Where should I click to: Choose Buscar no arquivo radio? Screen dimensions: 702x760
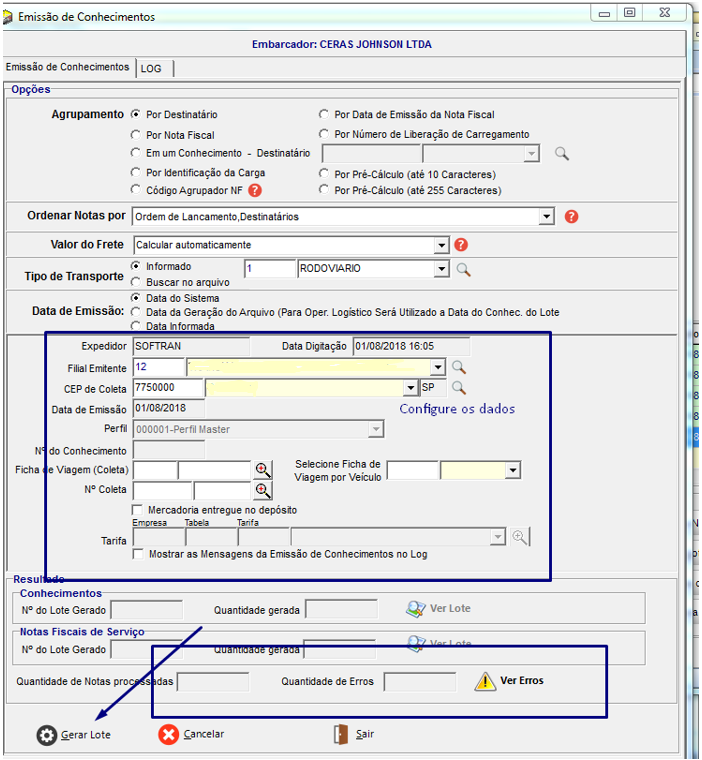point(136,282)
